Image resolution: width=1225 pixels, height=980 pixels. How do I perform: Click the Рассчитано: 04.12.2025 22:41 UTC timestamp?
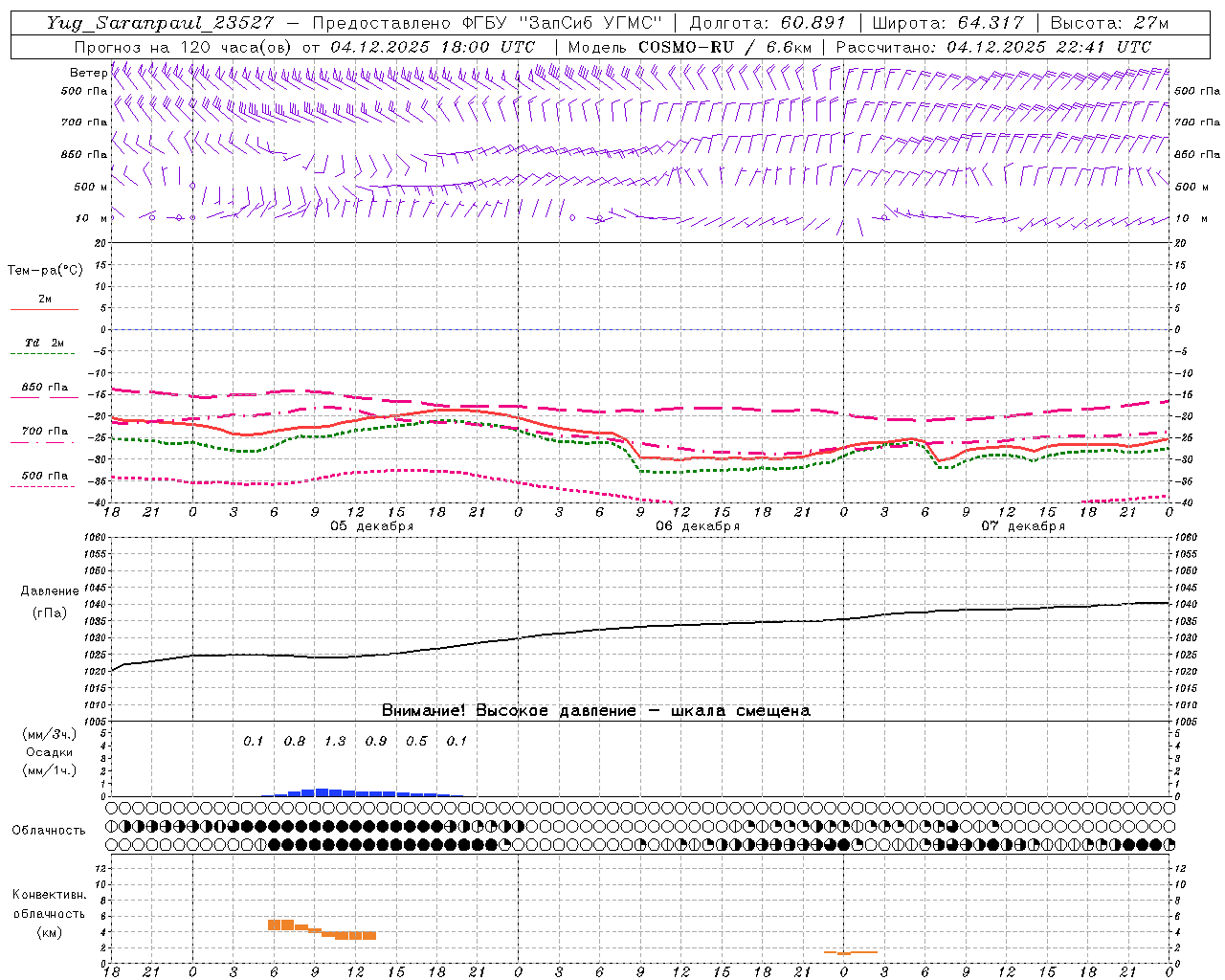click(993, 47)
